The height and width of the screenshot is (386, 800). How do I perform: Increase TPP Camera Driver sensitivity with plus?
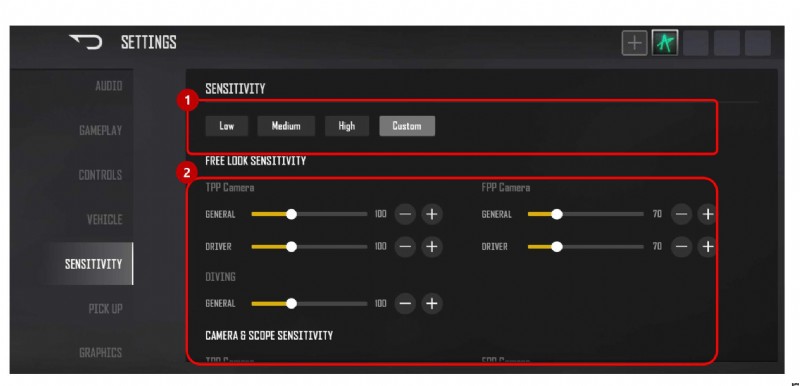(432, 247)
